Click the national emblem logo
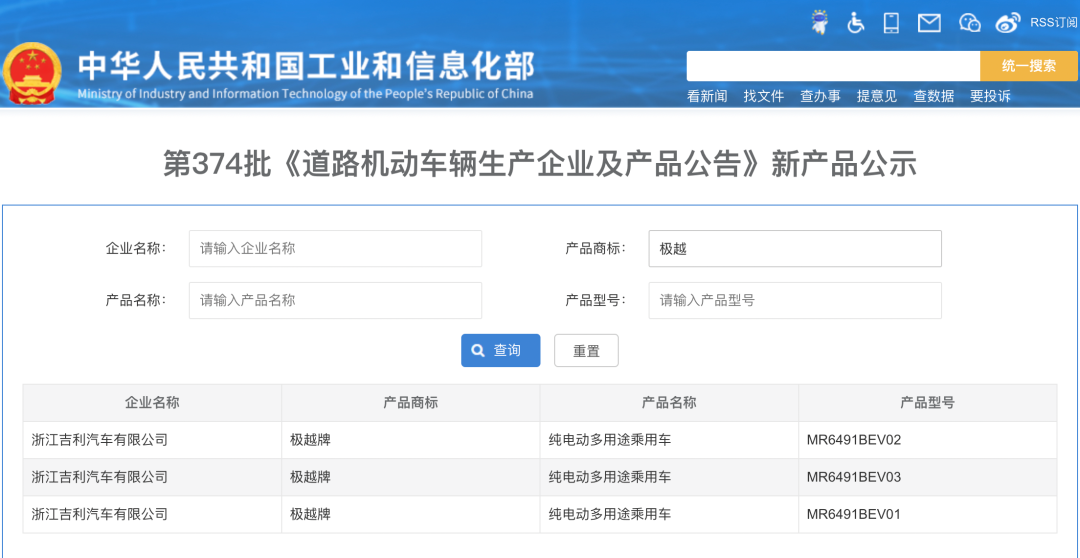The height and width of the screenshot is (558, 1080). coord(32,73)
